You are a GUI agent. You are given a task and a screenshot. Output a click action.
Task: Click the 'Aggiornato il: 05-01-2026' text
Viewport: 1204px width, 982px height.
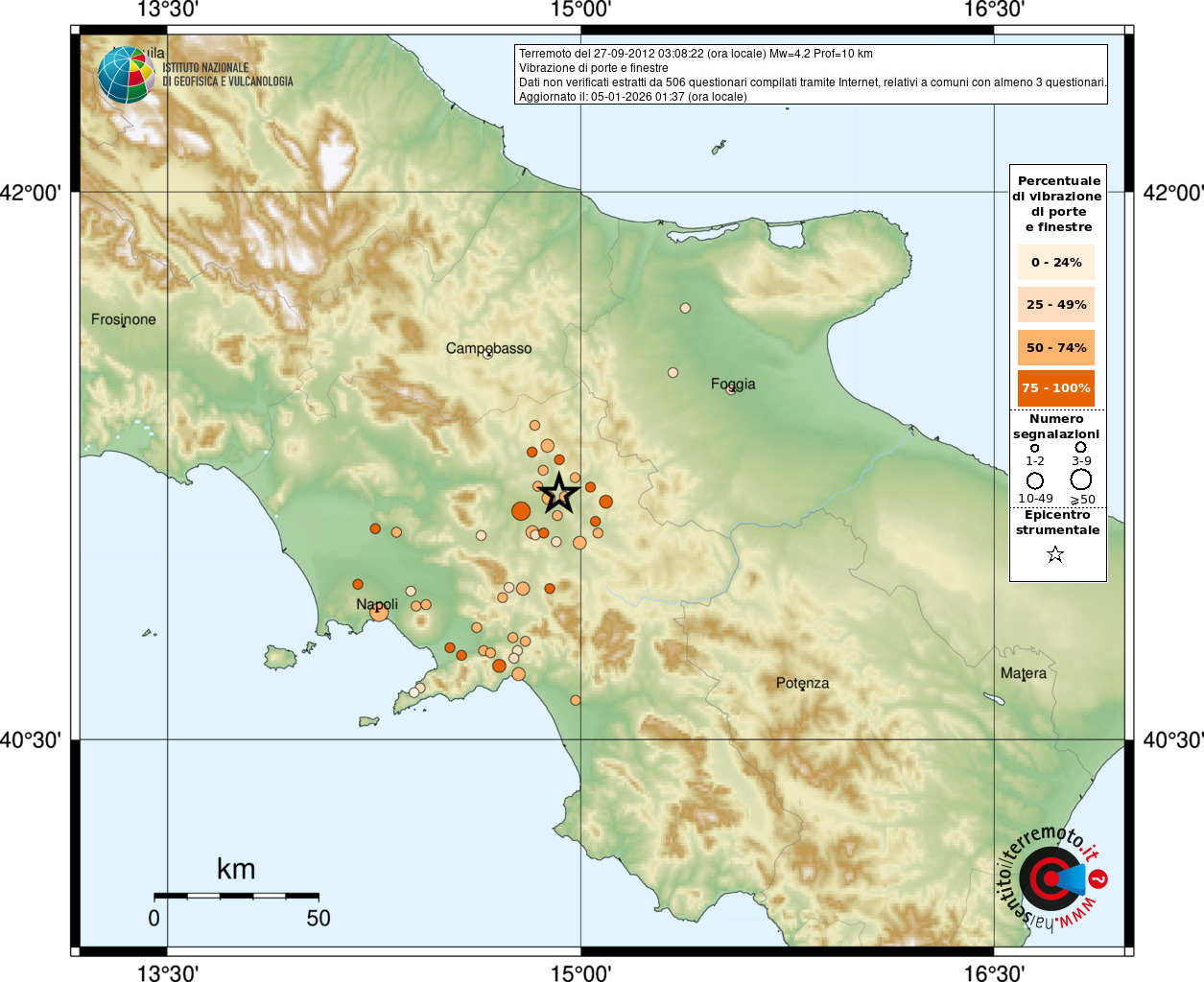pyautogui.click(x=633, y=97)
